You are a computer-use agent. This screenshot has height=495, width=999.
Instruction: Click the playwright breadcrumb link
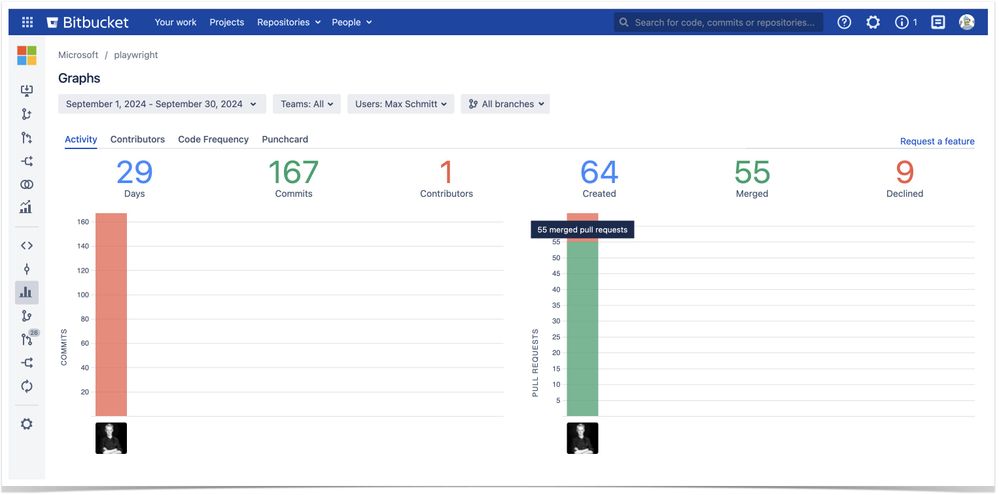[136, 55]
